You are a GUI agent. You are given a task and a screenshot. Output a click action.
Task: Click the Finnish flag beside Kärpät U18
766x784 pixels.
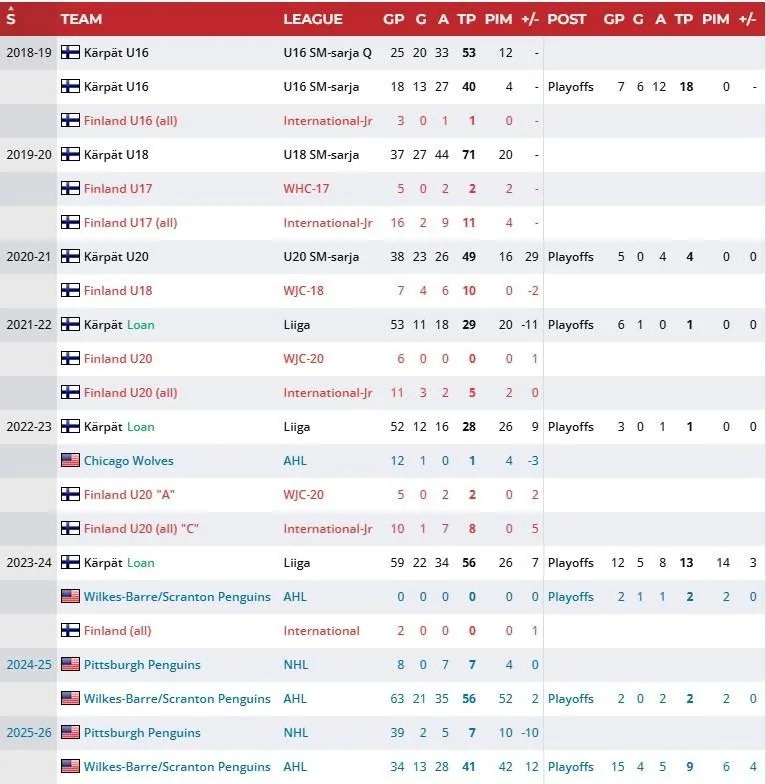(x=70, y=154)
